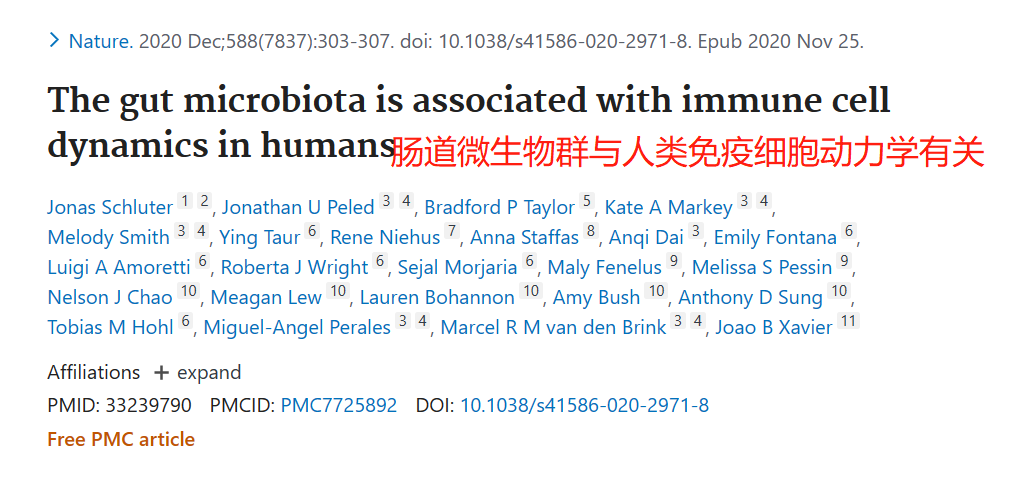Screen dimensions: 1030x486
Task: Open DOI link 10.1038/s41586-020-2971-8
Action: point(585,405)
